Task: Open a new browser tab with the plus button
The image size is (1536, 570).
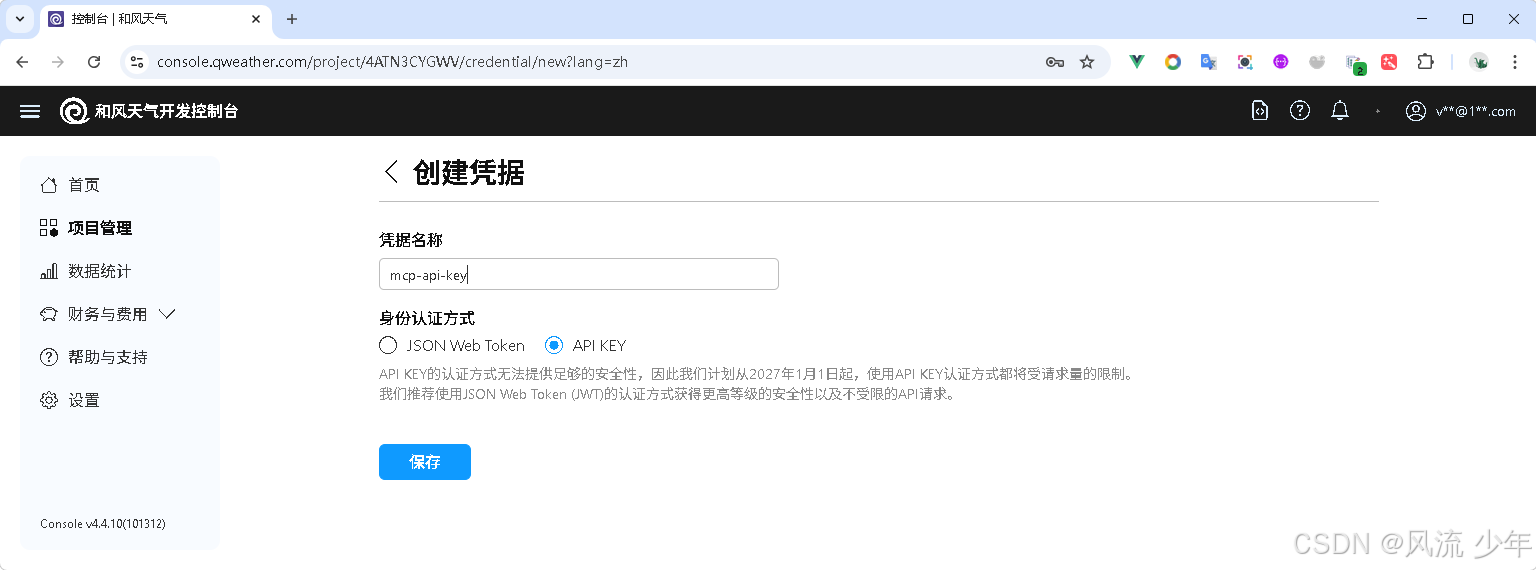Action: [292, 19]
